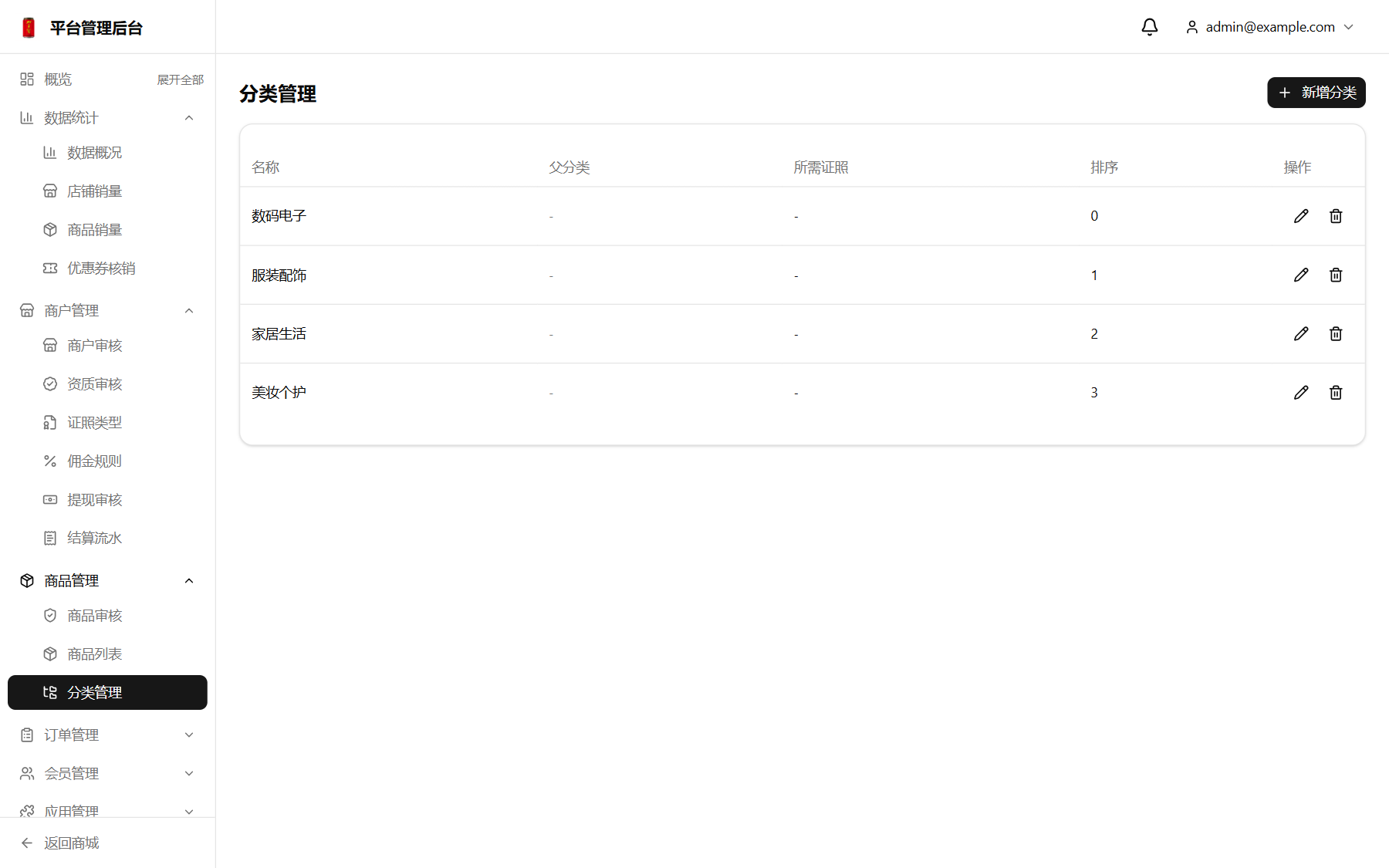Delete the 美妆个护 category via trash icon
This screenshot has height=868, width=1389.
pyautogui.click(x=1336, y=393)
